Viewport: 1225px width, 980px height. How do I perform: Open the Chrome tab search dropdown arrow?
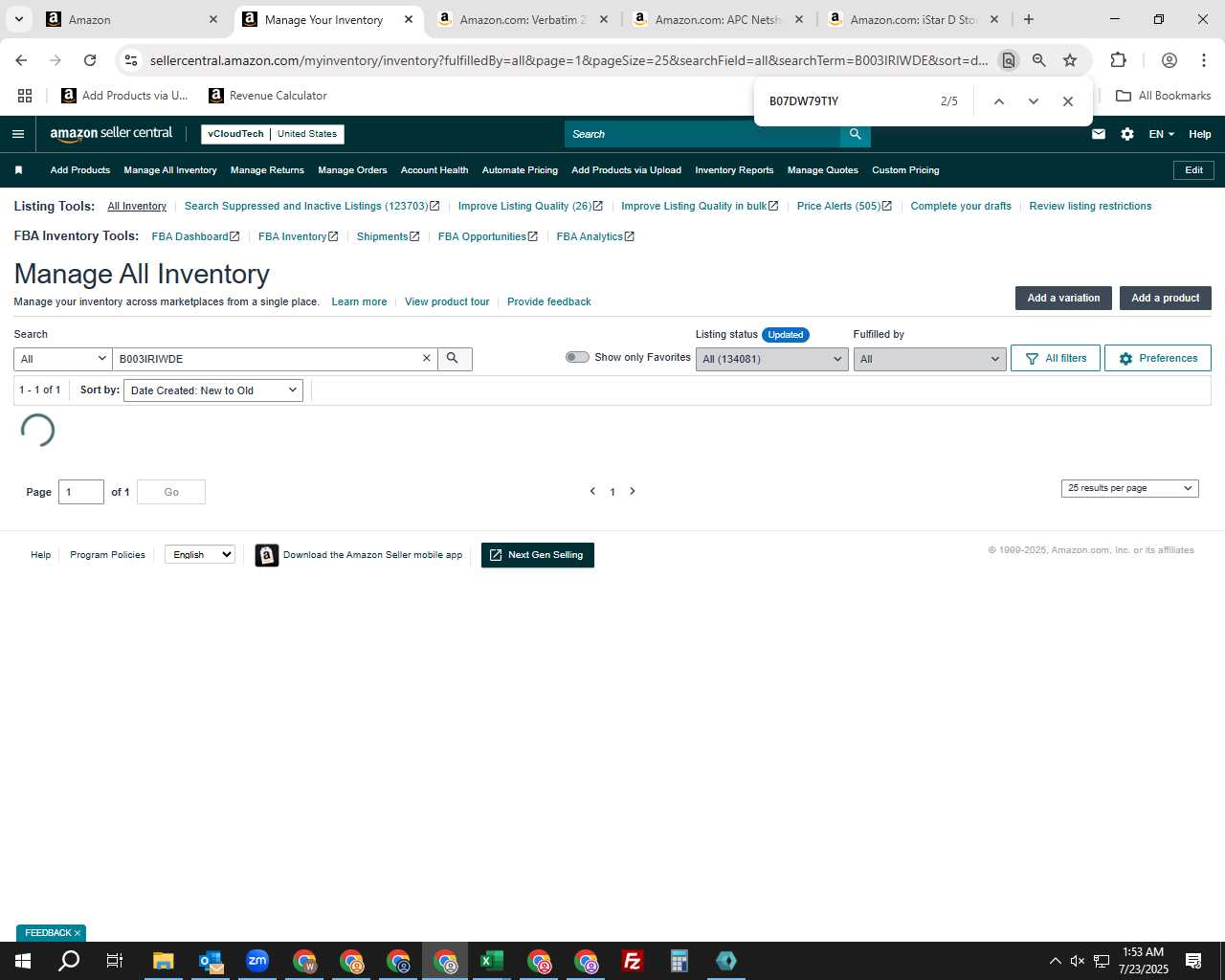point(18,19)
